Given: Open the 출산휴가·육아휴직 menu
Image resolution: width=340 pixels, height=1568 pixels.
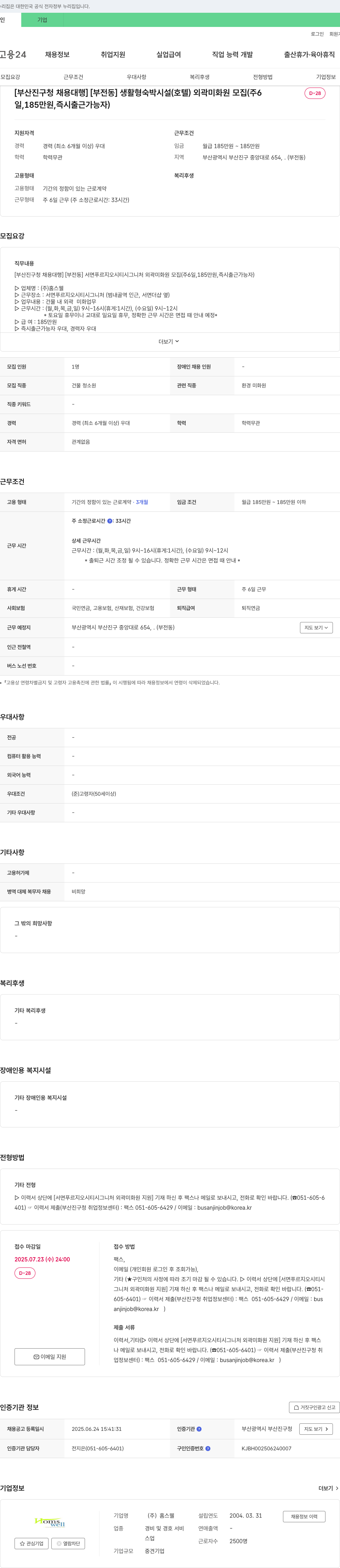Looking at the screenshot, I should pyautogui.click(x=309, y=55).
